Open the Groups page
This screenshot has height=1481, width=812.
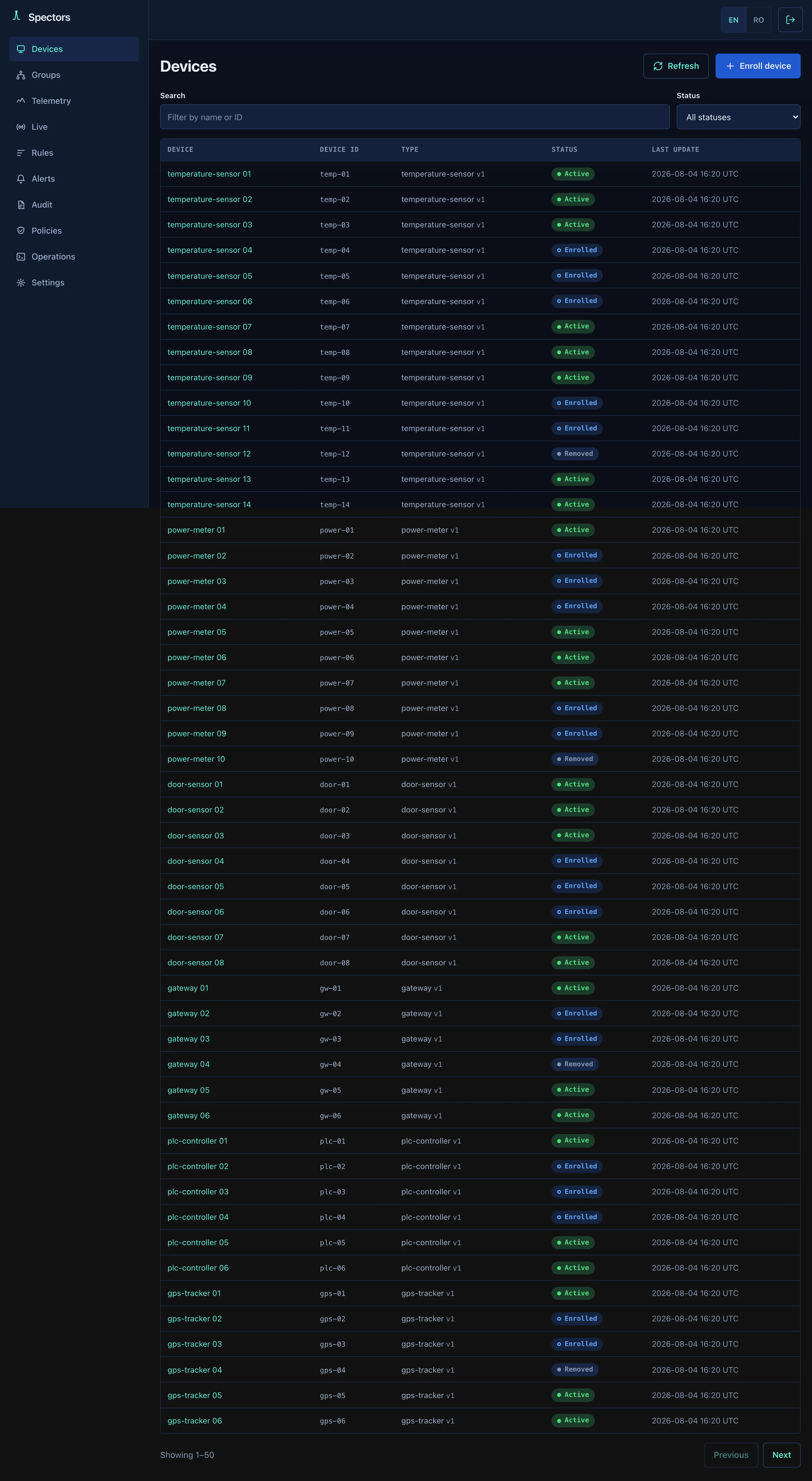pos(74,75)
